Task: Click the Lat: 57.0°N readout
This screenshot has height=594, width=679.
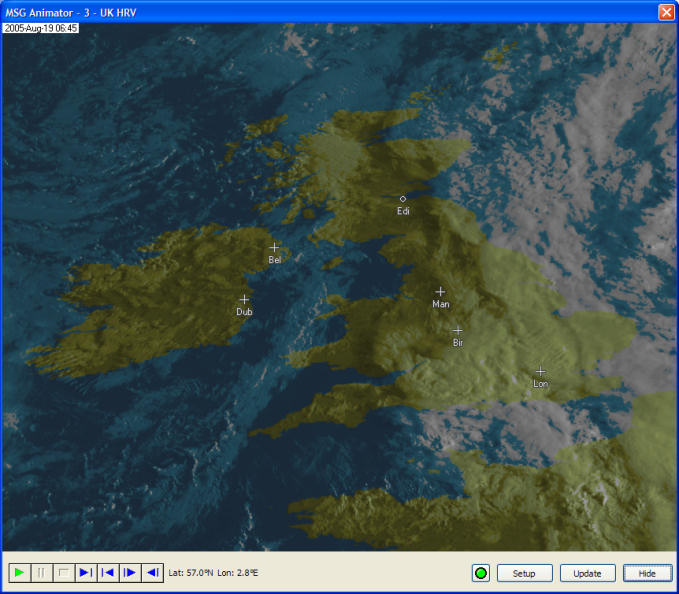Action: [x=191, y=573]
